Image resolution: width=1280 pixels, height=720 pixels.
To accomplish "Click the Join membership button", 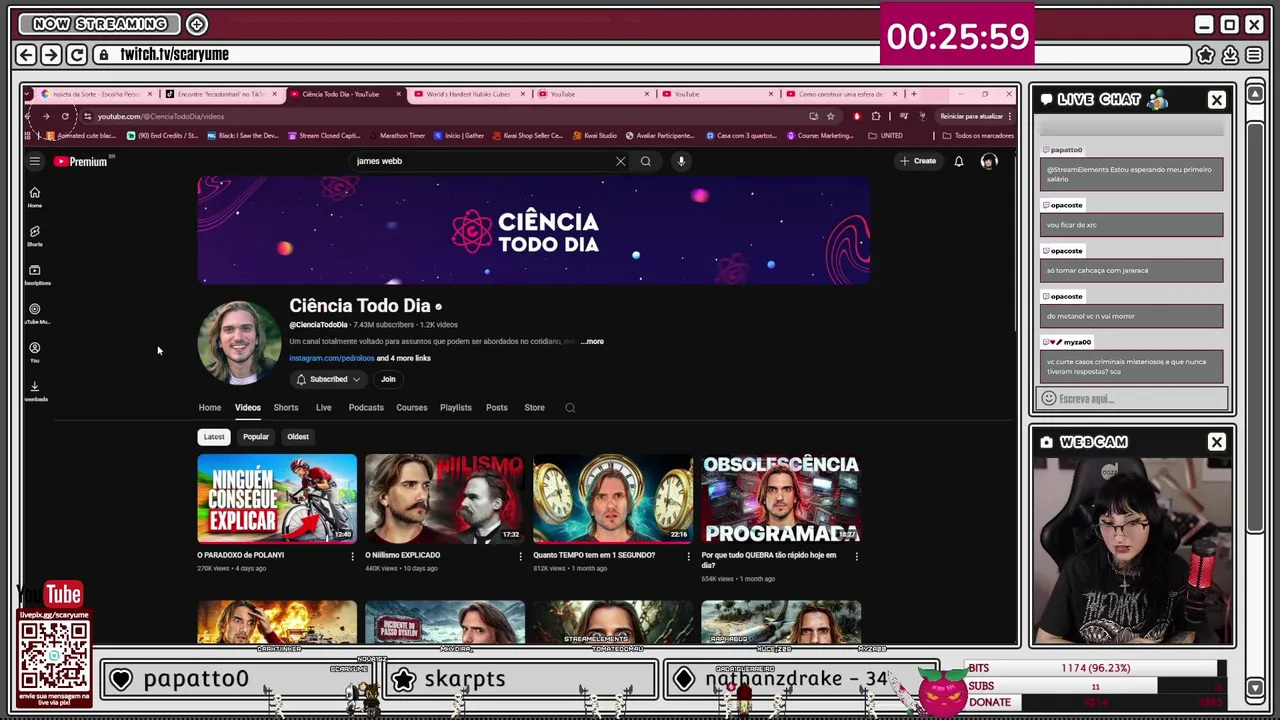I will click(388, 380).
